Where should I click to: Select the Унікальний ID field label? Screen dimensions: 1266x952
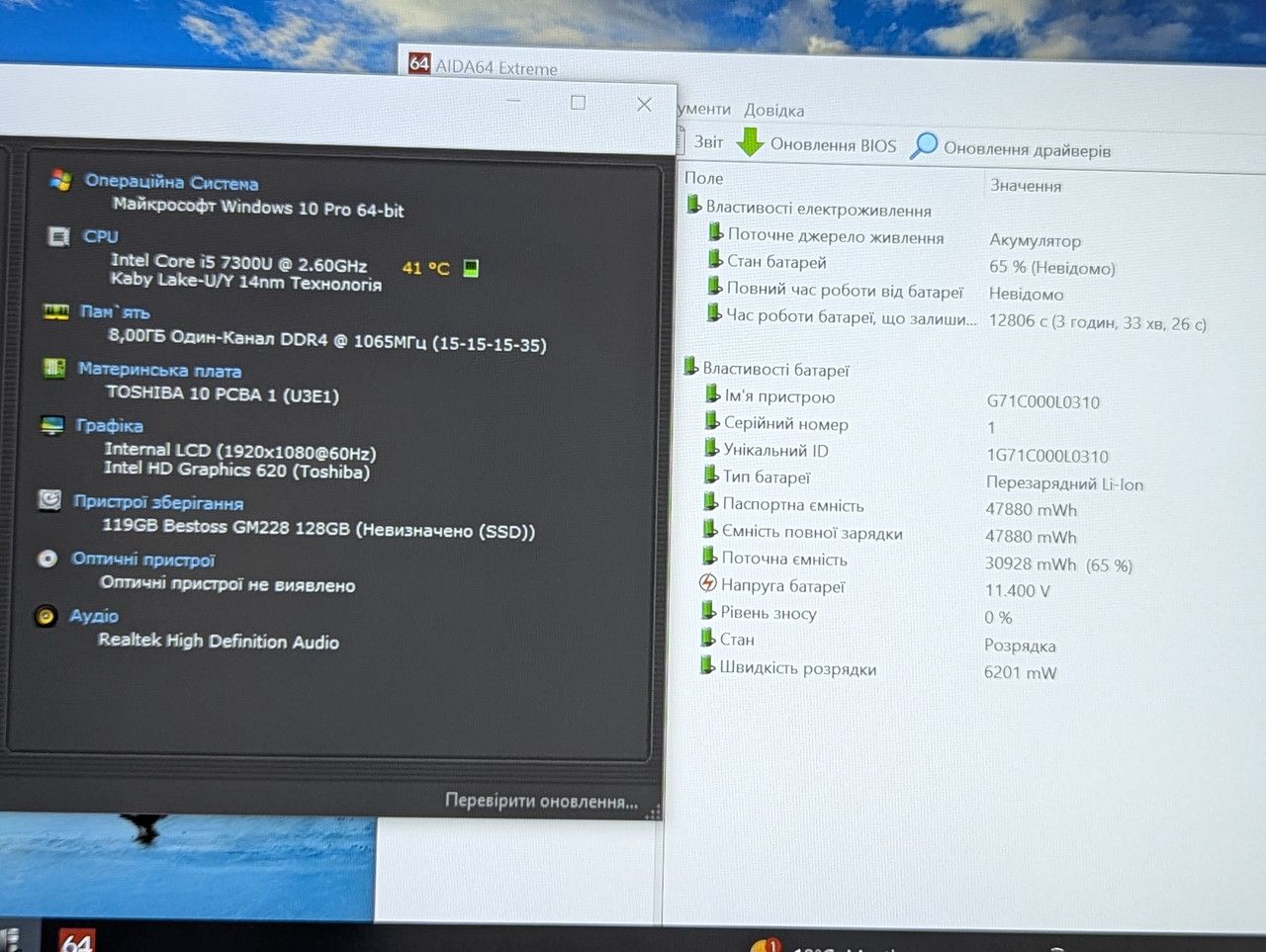[775, 450]
